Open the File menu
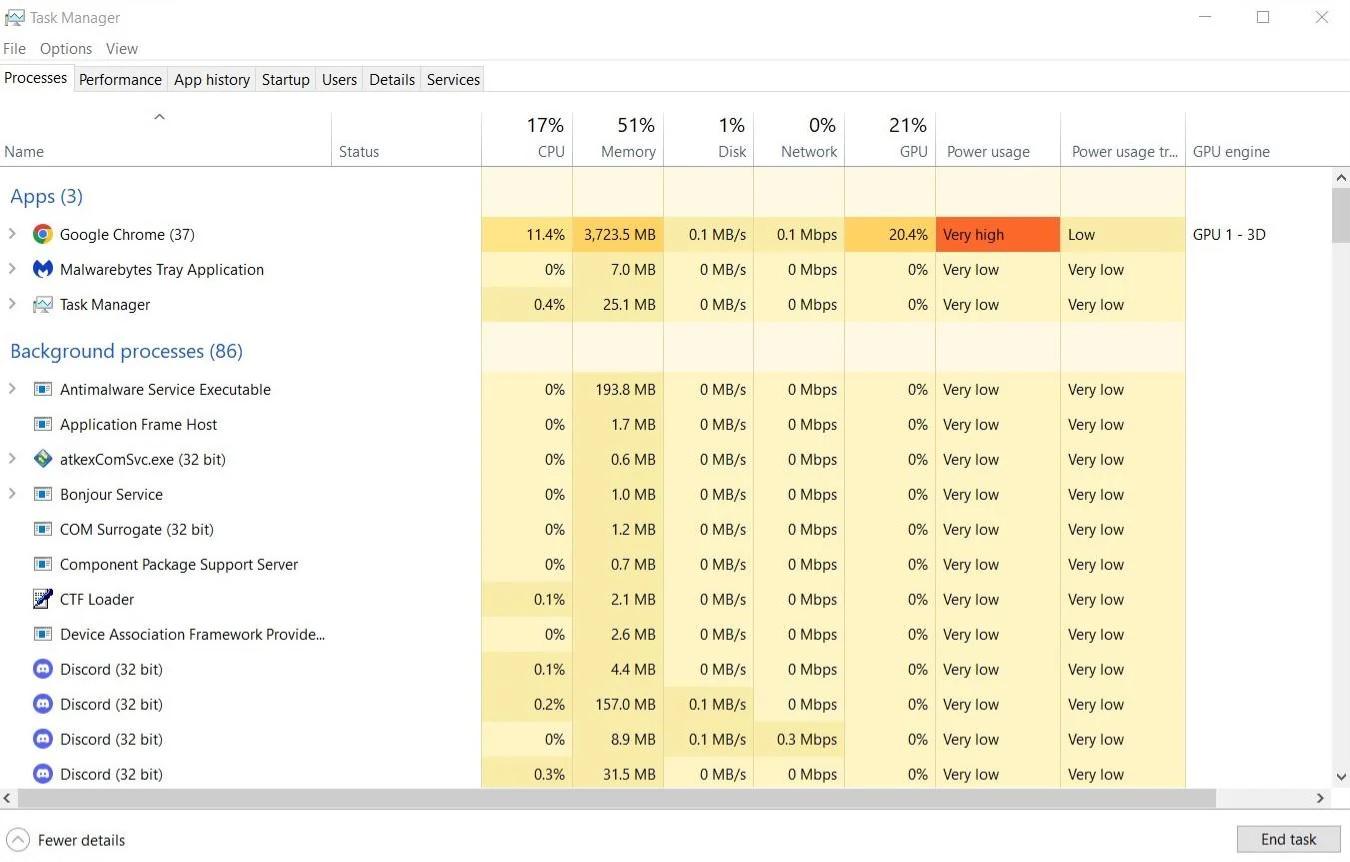Screen dimensions: 1350x862 click(14, 48)
